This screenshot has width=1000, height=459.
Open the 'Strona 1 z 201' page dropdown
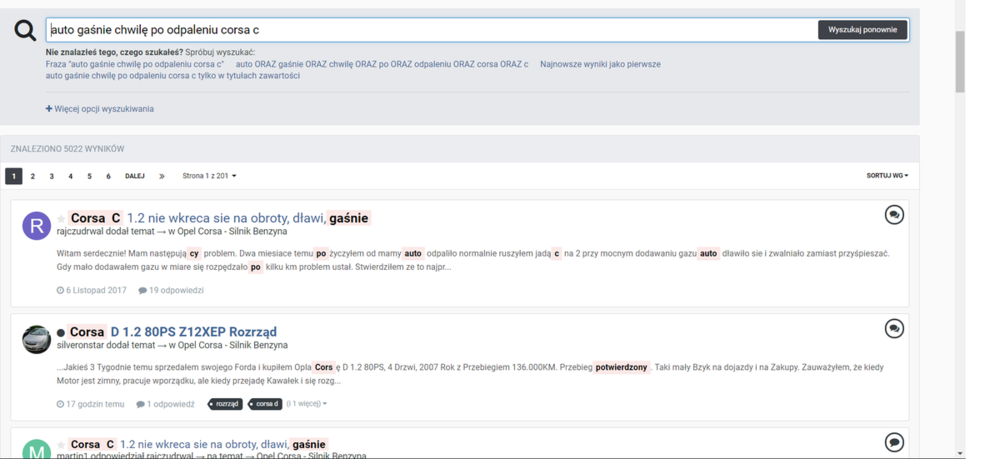pyautogui.click(x=209, y=176)
